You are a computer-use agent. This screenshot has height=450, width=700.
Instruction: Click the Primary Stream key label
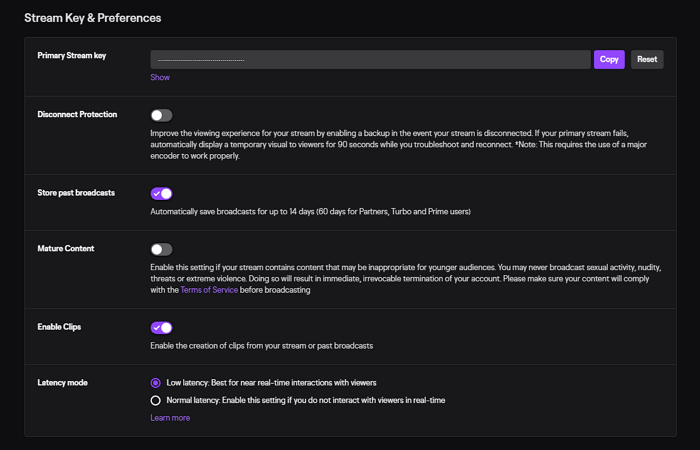pyautogui.click(x=71, y=56)
